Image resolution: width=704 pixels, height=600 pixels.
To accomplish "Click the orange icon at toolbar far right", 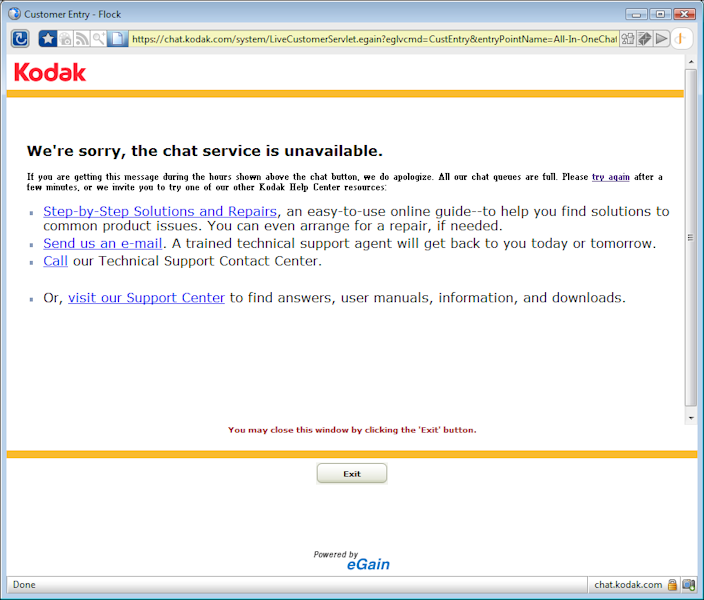I will tap(682, 39).
